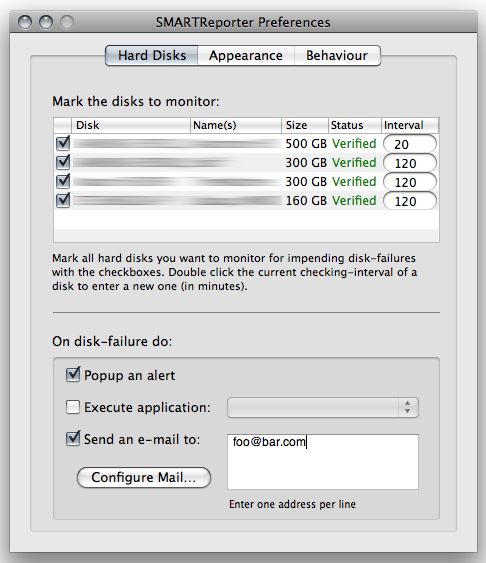Click Verified status of the 160 GB disk
The width and height of the screenshot is (486, 563).
pos(354,200)
